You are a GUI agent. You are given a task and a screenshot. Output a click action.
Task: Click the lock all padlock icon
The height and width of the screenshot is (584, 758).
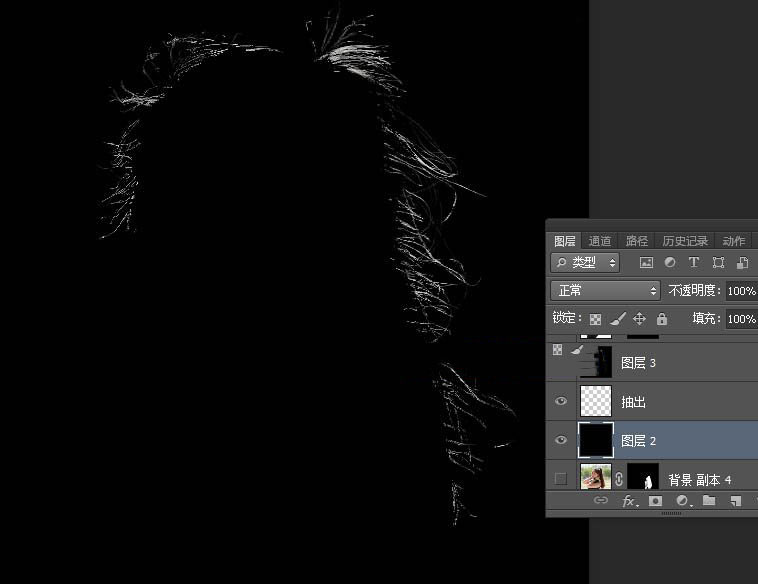tap(662, 319)
